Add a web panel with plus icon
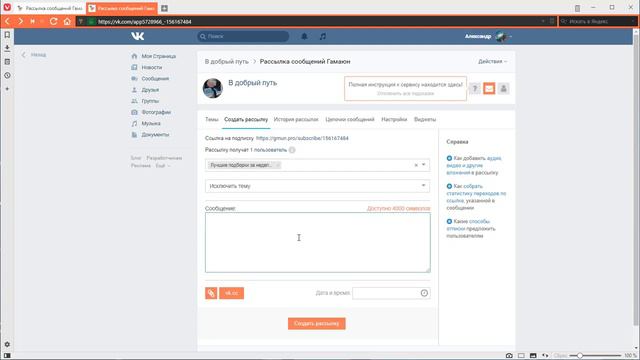Viewport: 640px width, 360px height. 7,89
